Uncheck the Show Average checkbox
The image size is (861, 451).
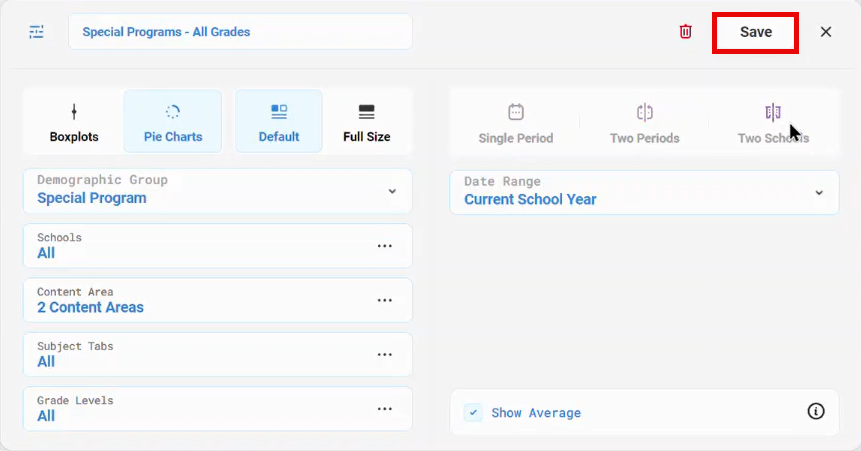coord(473,412)
